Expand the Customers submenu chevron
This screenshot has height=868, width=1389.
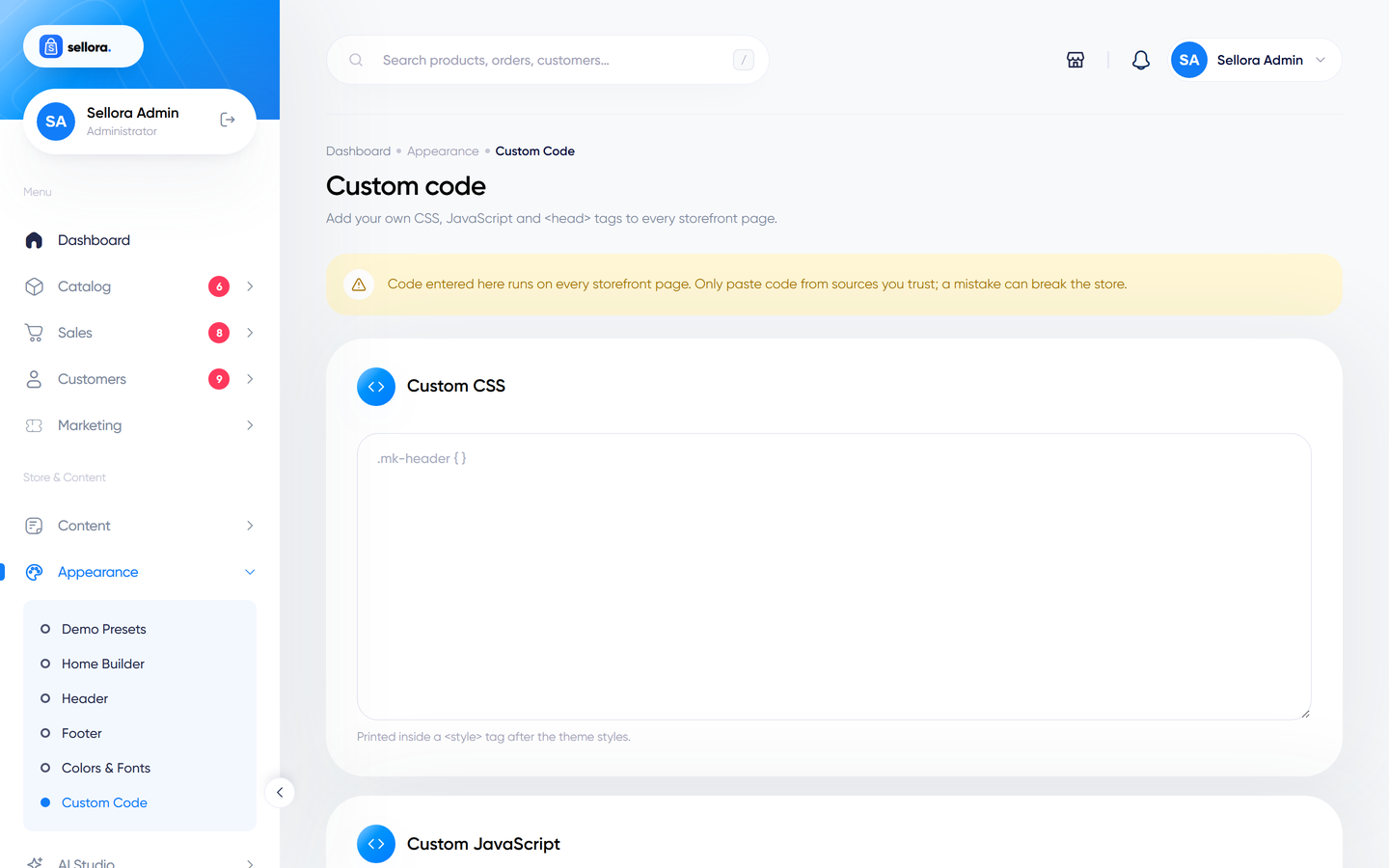[x=250, y=379]
